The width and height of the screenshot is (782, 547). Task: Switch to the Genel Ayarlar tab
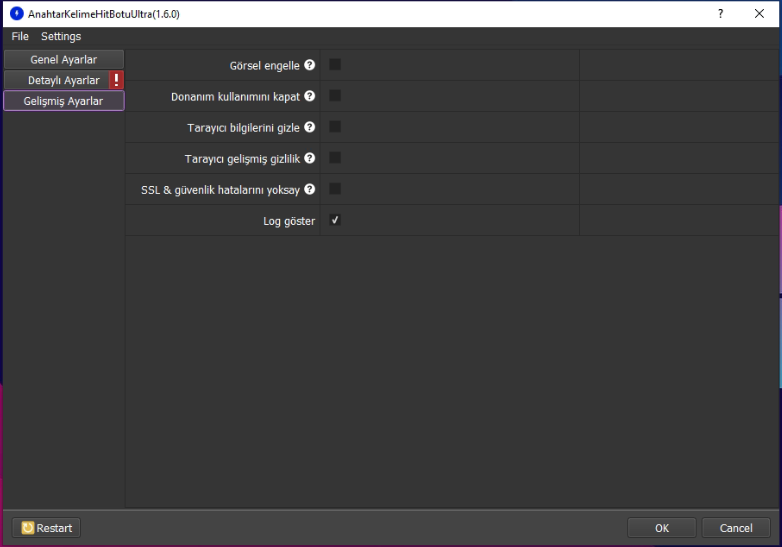coord(64,60)
